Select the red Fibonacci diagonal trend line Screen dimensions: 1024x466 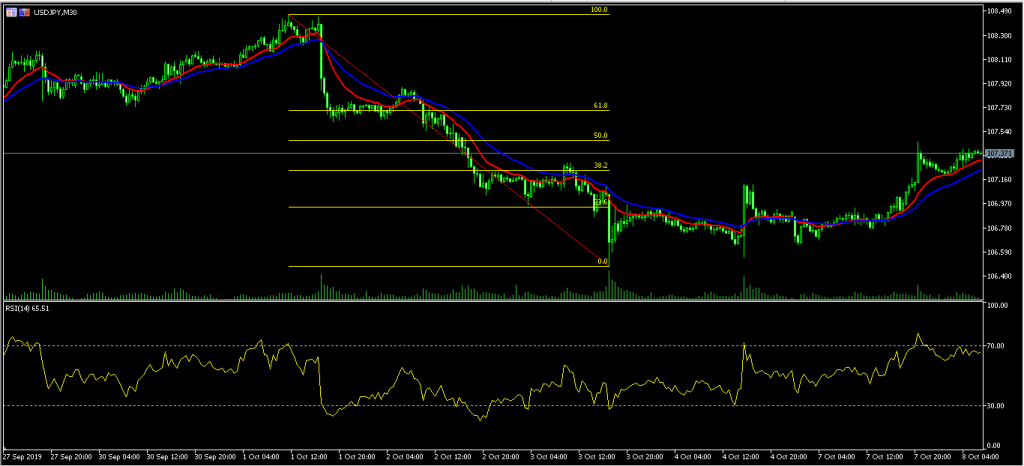450,142
